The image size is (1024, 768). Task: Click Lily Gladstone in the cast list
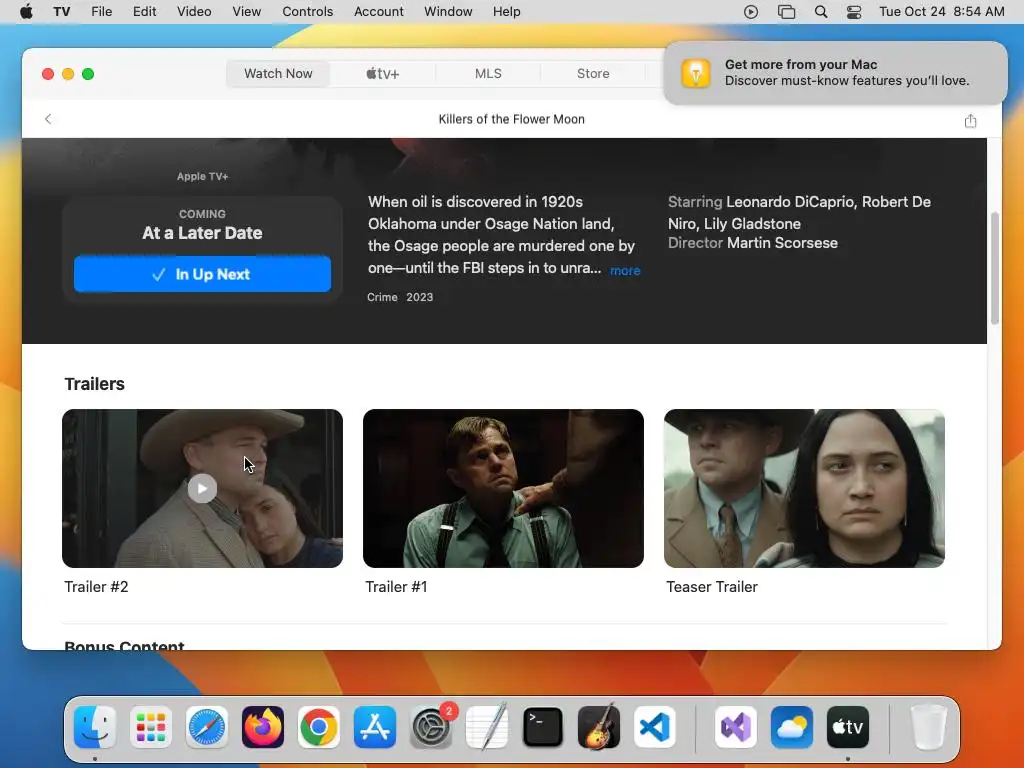tap(752, 224)
